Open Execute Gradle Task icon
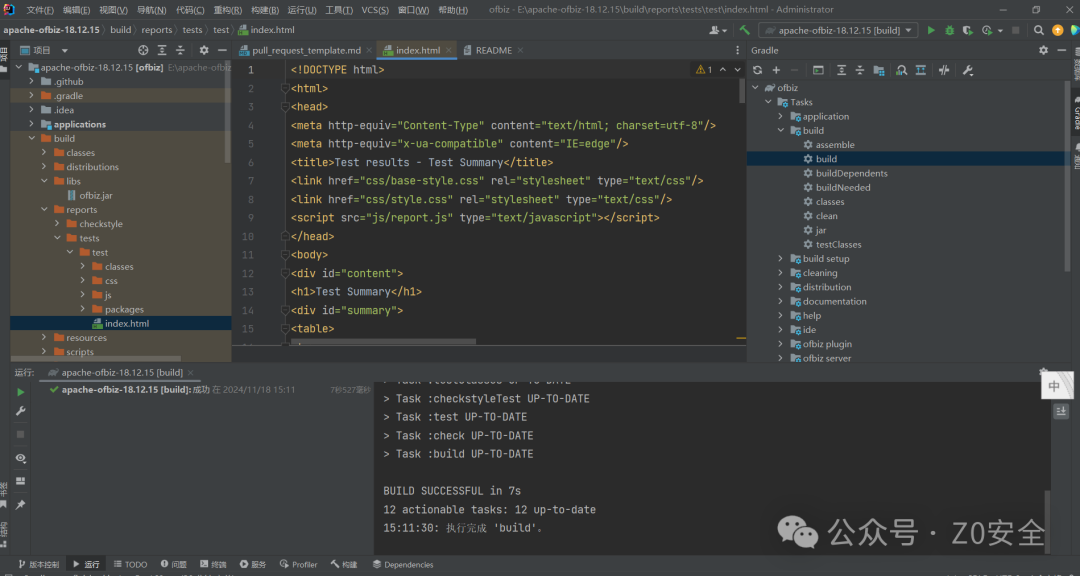The image size is (1080, 576). [818, 70]
